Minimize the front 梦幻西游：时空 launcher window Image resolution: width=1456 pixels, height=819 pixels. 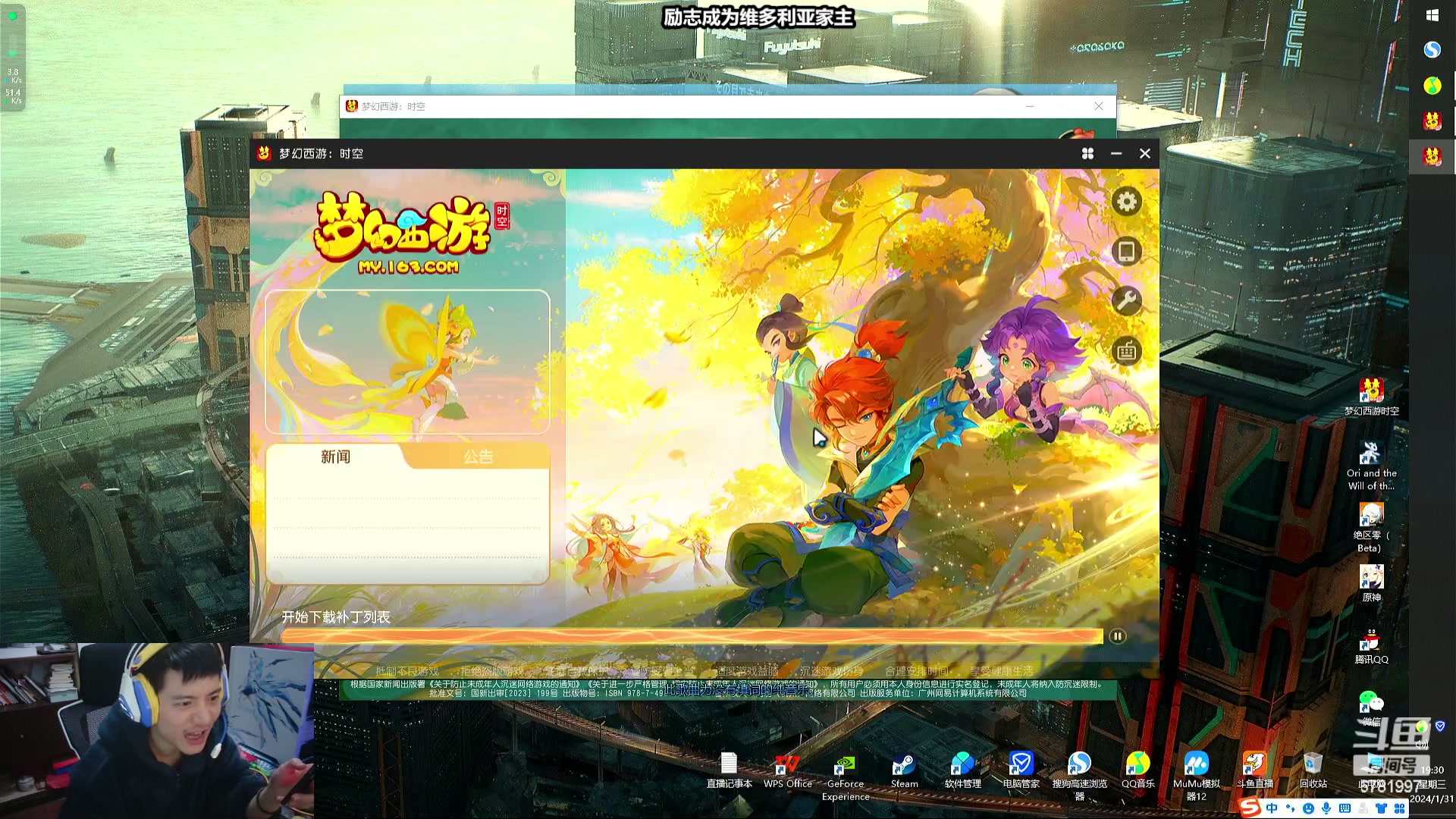[1116, 153]
